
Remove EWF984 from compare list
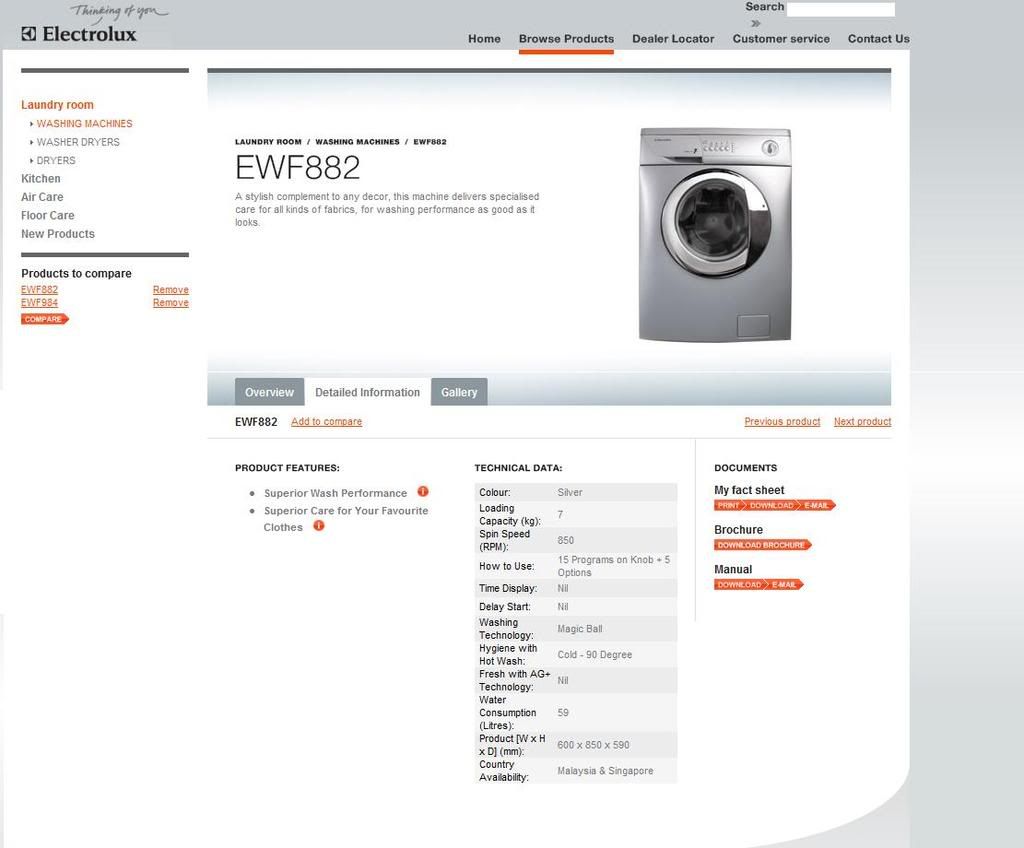(170, 302)
